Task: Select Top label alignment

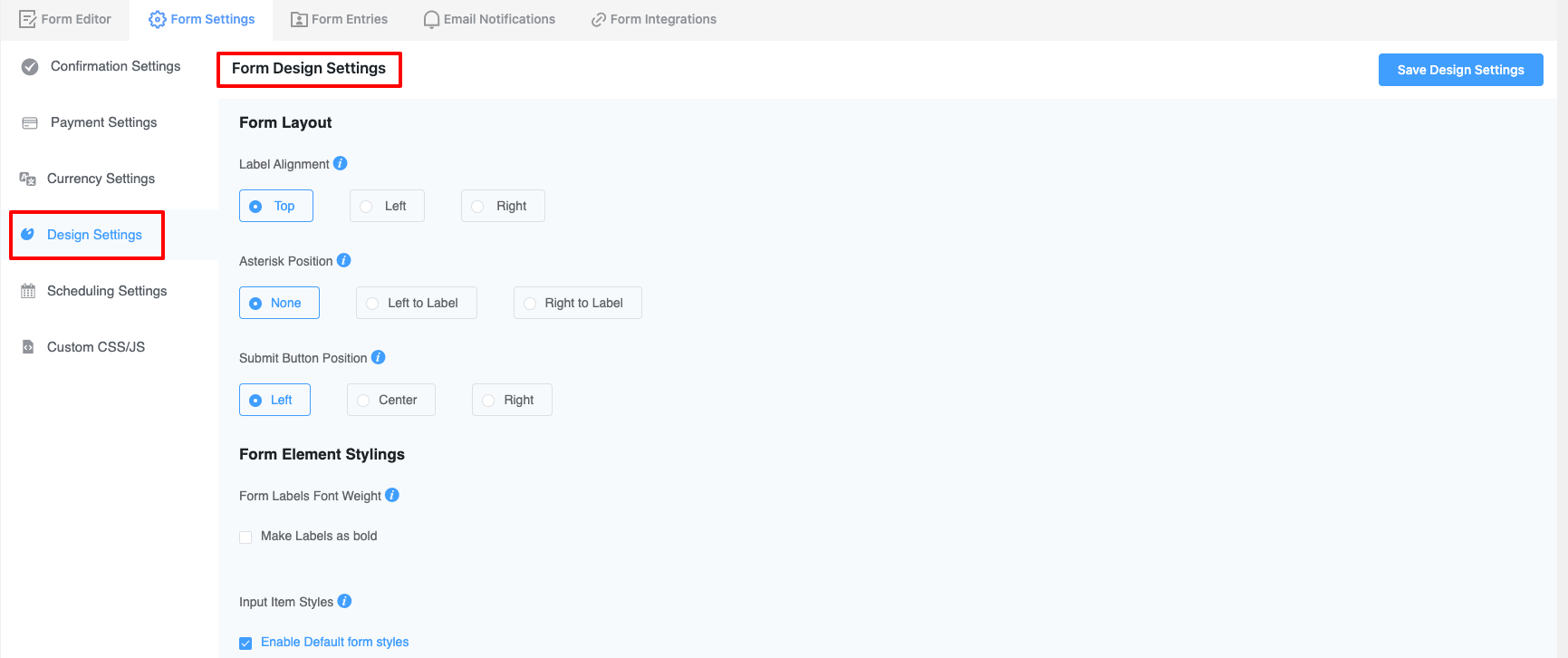Action: click(276, 206)
